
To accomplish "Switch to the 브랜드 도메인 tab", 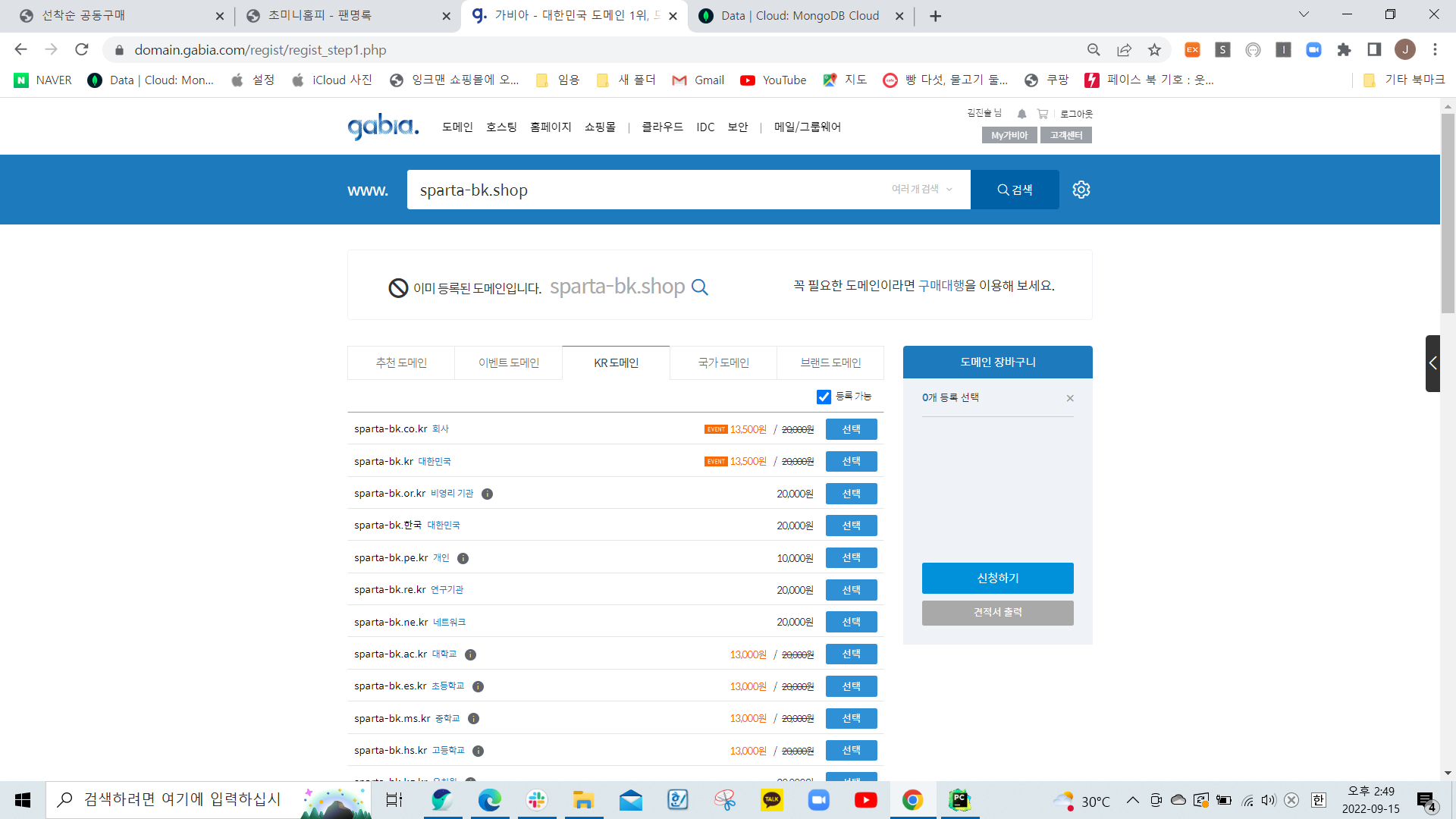I will (830, 363).
